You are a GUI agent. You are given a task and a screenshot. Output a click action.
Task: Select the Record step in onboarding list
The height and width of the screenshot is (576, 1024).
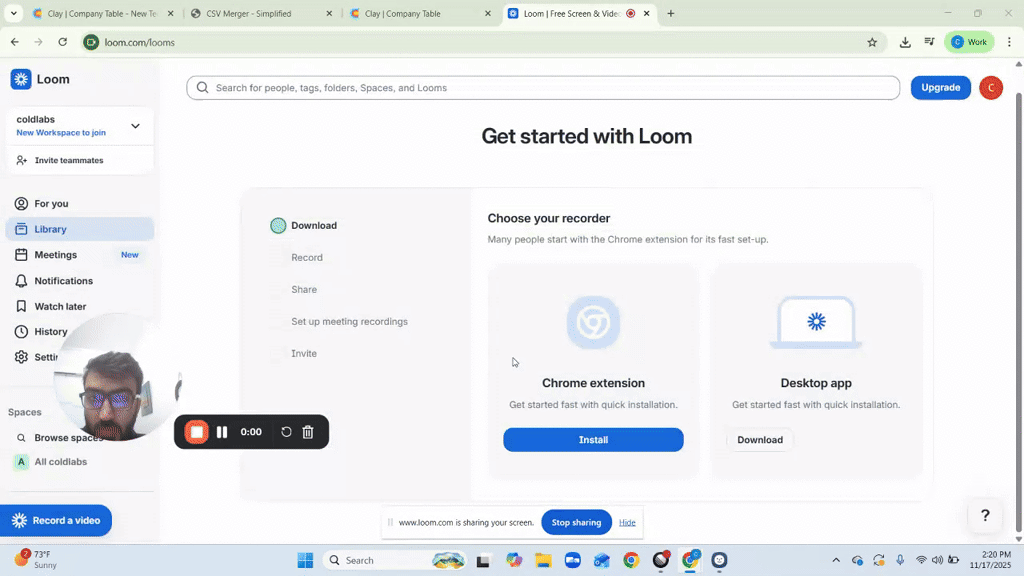(307, 258)
